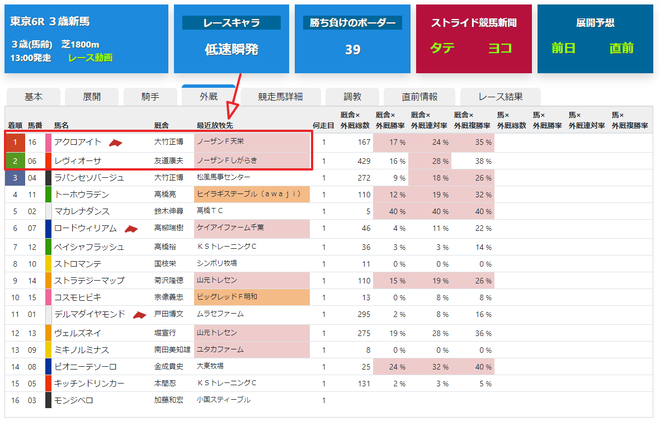Click horse name ストロマンテ

(x=78, y=264)
